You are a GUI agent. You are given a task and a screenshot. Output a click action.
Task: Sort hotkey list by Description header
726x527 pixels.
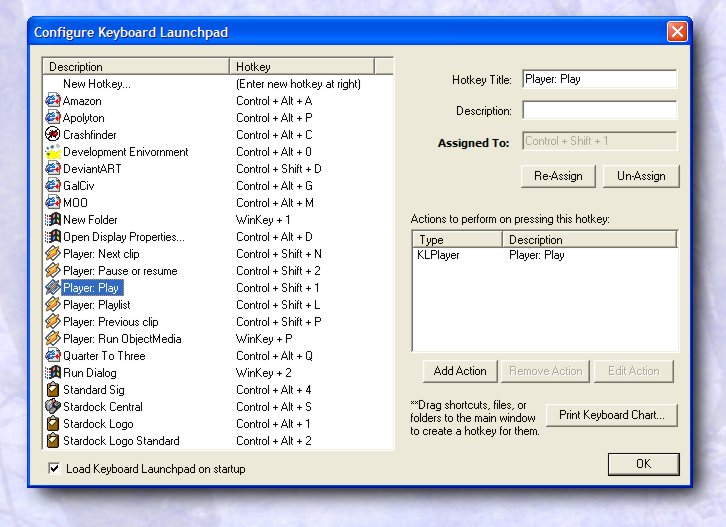click(x=136, y=67)
